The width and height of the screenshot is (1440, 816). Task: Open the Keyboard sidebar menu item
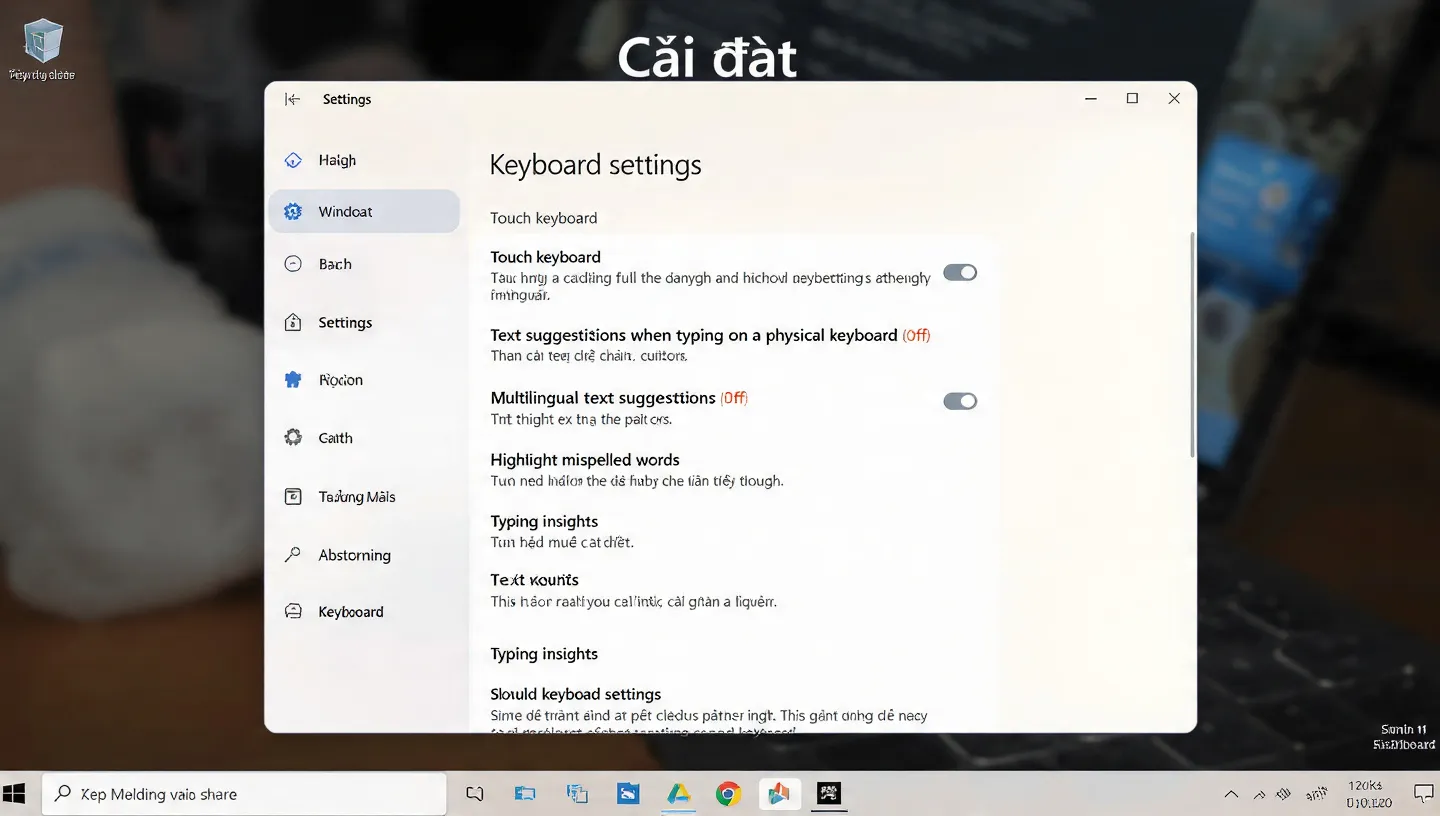[350, 612]
